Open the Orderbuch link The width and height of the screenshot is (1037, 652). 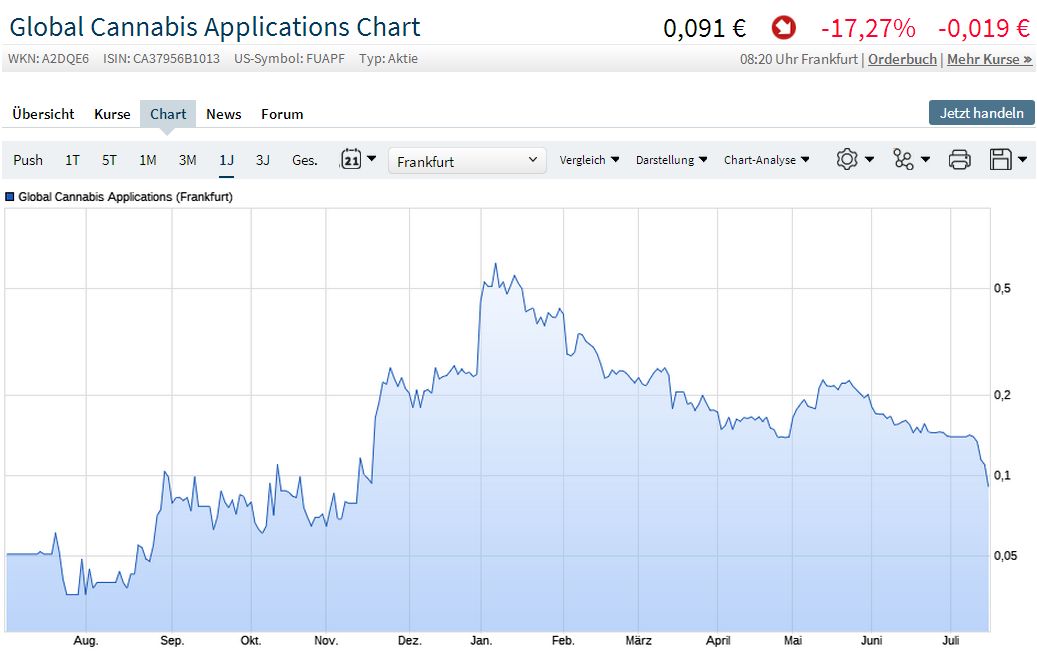pos(902,59)
